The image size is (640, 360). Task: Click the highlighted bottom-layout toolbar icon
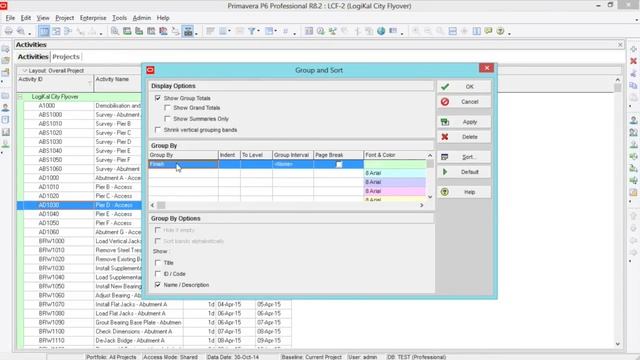coord(188,31)
